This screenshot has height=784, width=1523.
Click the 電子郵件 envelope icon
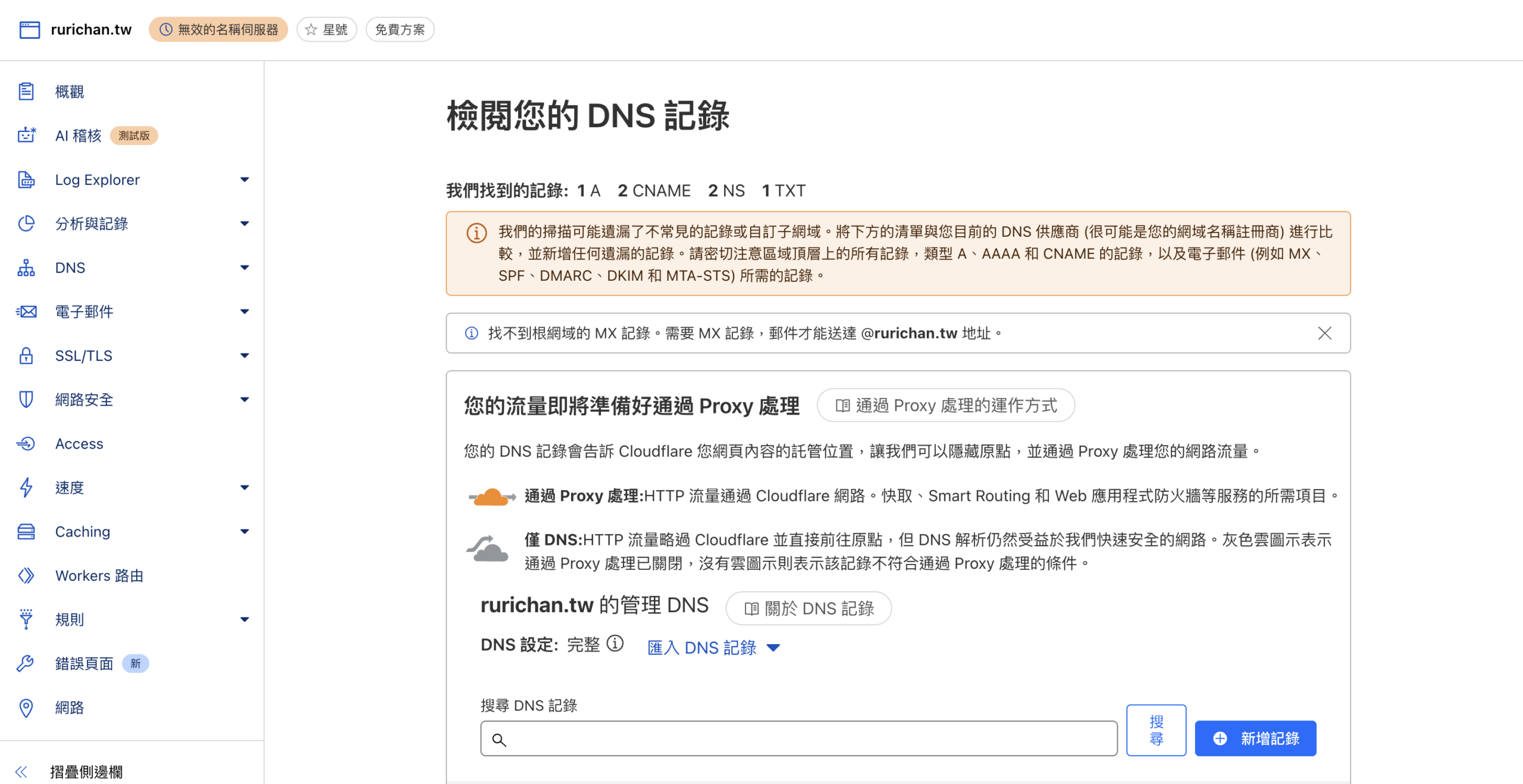tap(26, 312)
